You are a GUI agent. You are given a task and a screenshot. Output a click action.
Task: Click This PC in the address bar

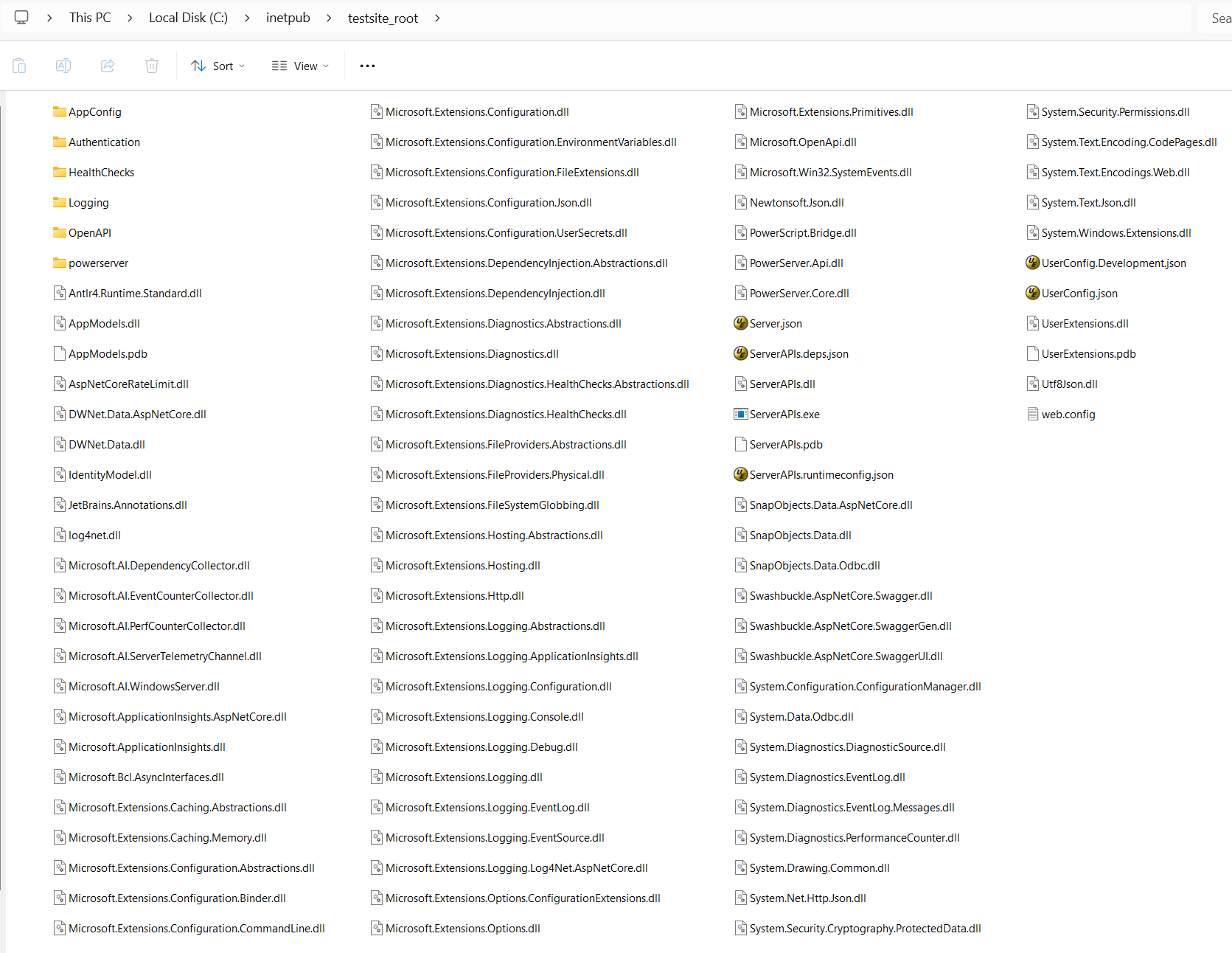90,18
